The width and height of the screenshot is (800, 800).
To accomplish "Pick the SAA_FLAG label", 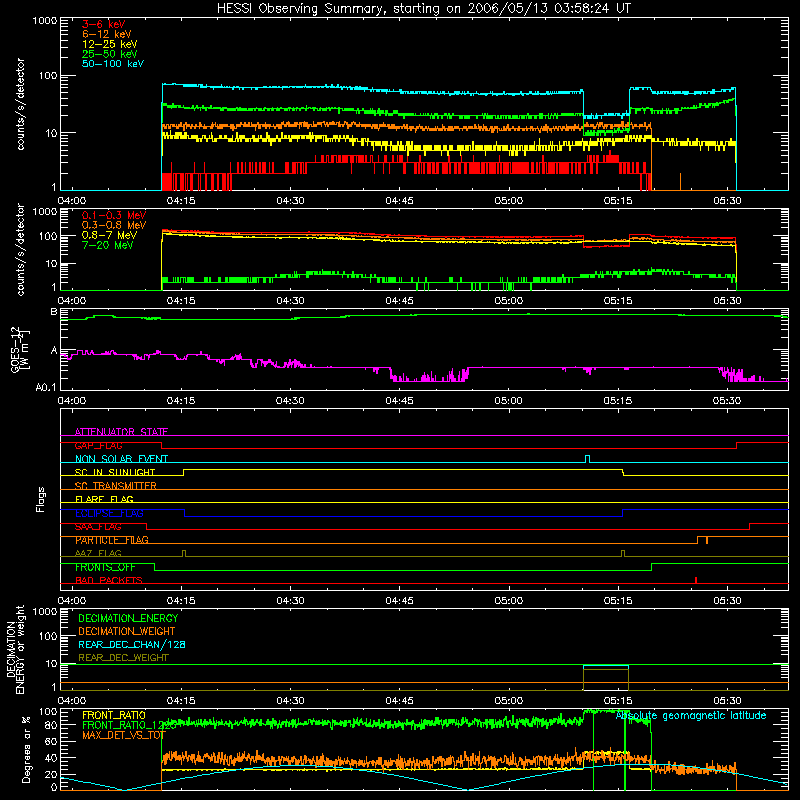I will (x=98, y=527).
